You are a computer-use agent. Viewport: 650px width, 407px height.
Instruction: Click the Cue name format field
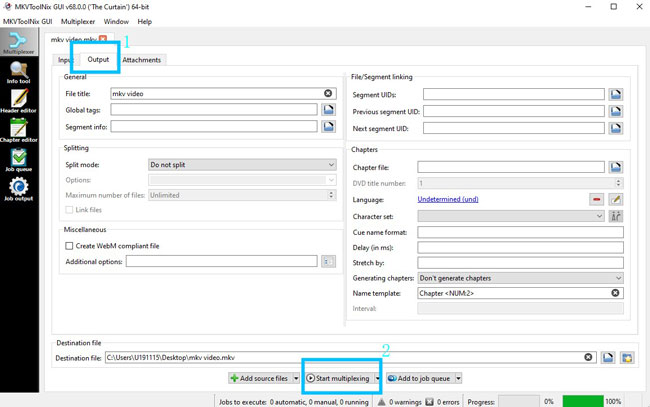coord(520,232)
